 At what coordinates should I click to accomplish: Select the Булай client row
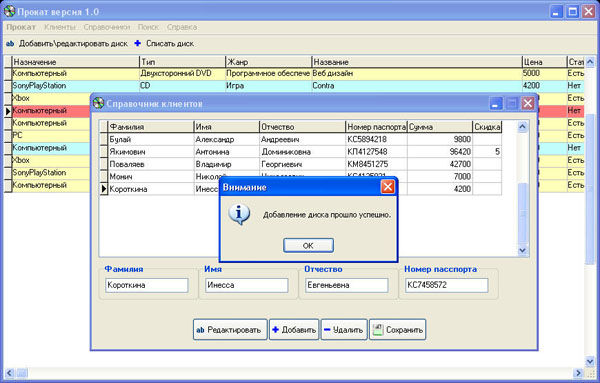click(300, 139)
